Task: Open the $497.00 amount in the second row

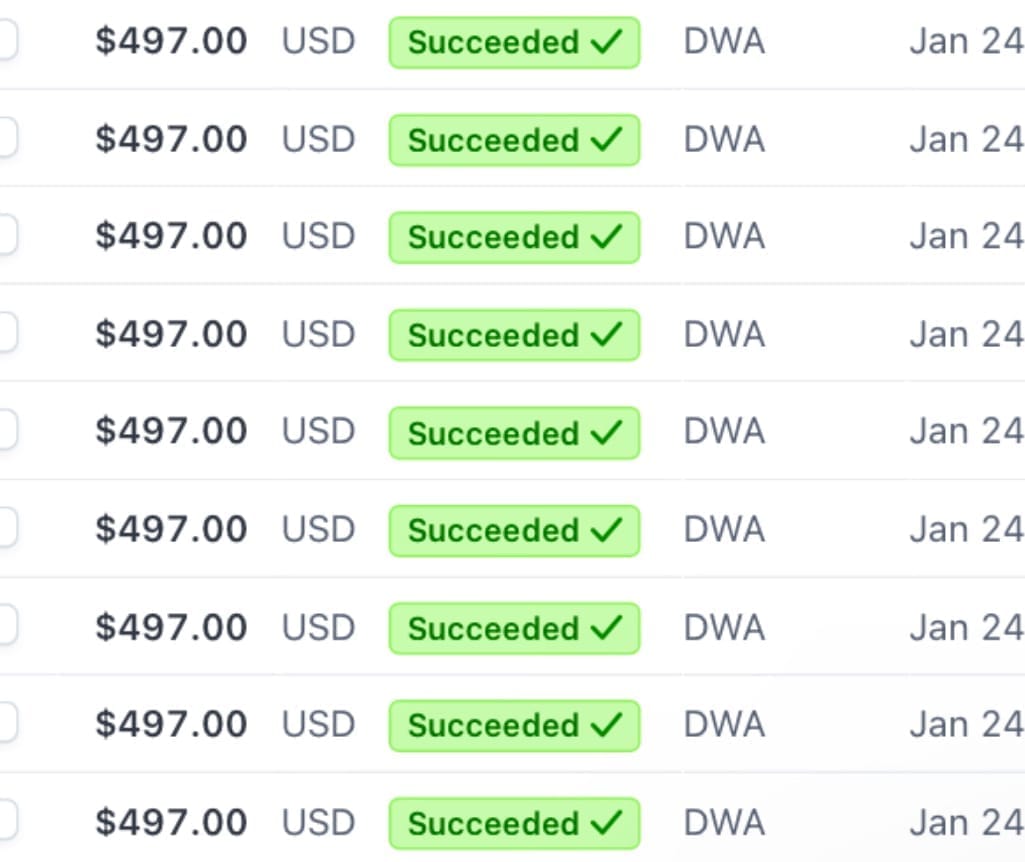Action: tap(171, 139)
